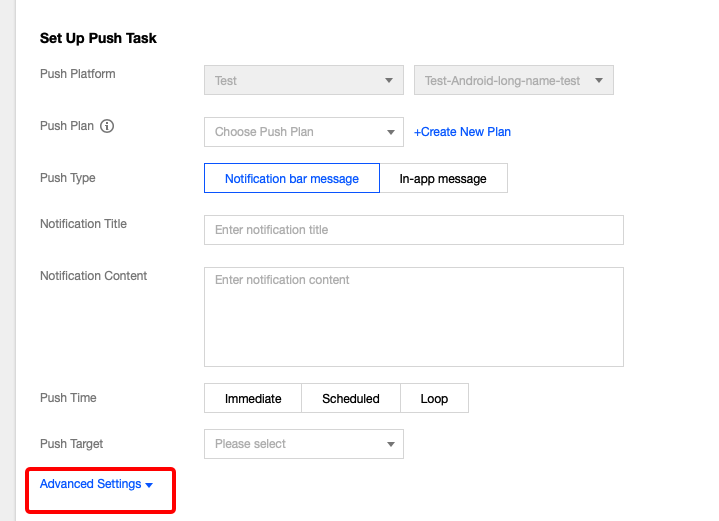Click the Set Up Push Task heading
The image size is (719, 521).
[x=98, y=39]
